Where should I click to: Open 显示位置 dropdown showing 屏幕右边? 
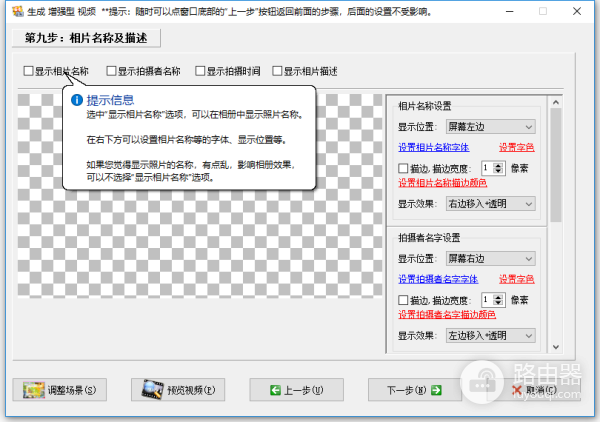click(491, 259)
